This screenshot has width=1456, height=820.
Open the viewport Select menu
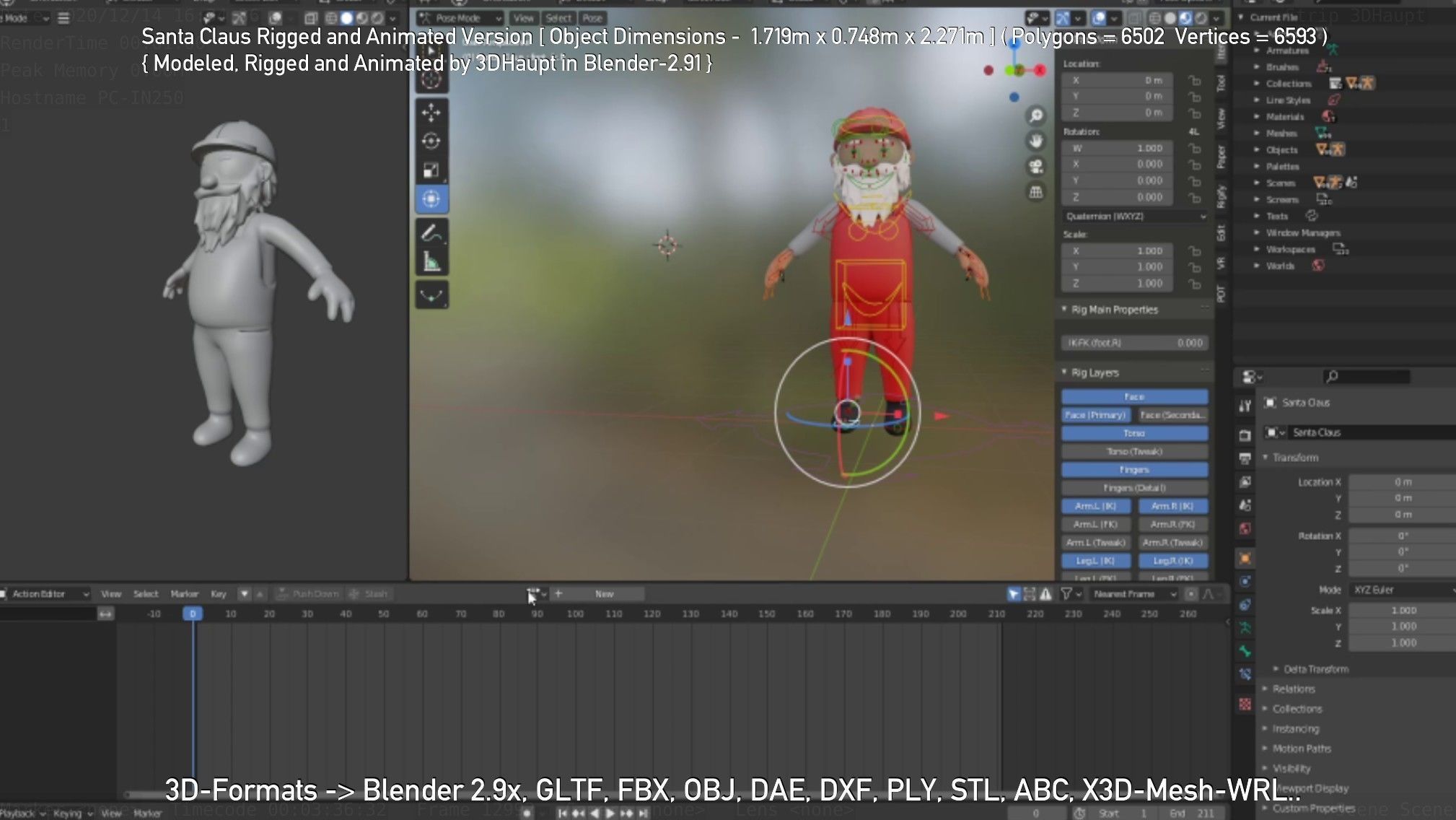click(x=558, y=18)
